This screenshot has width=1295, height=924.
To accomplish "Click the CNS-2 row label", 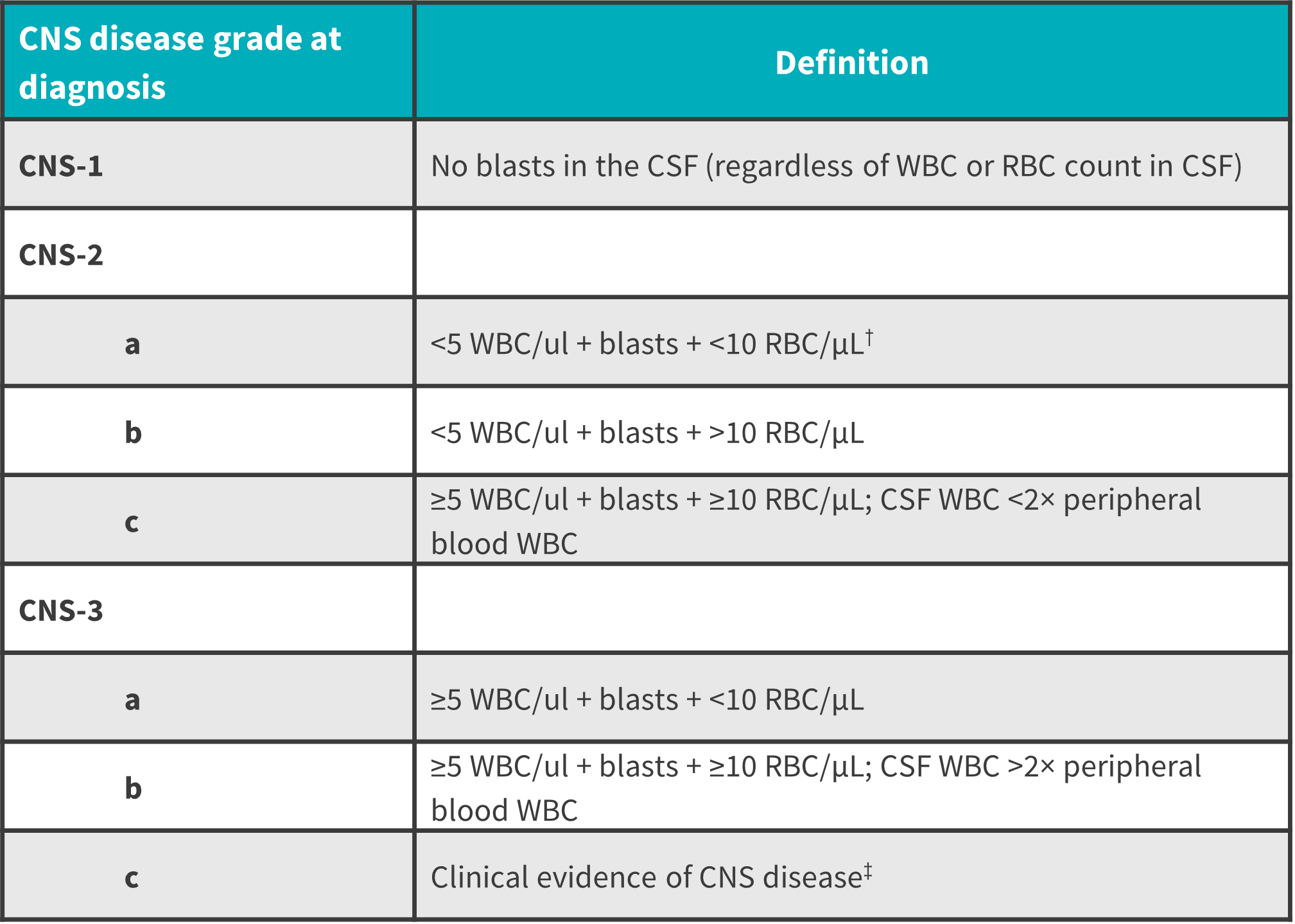I will click(x=61, y=255).
